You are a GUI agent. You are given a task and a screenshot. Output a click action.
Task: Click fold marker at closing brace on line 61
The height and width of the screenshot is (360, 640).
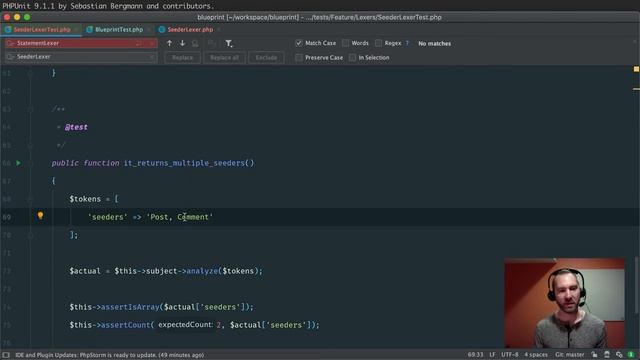pos(30,73)
